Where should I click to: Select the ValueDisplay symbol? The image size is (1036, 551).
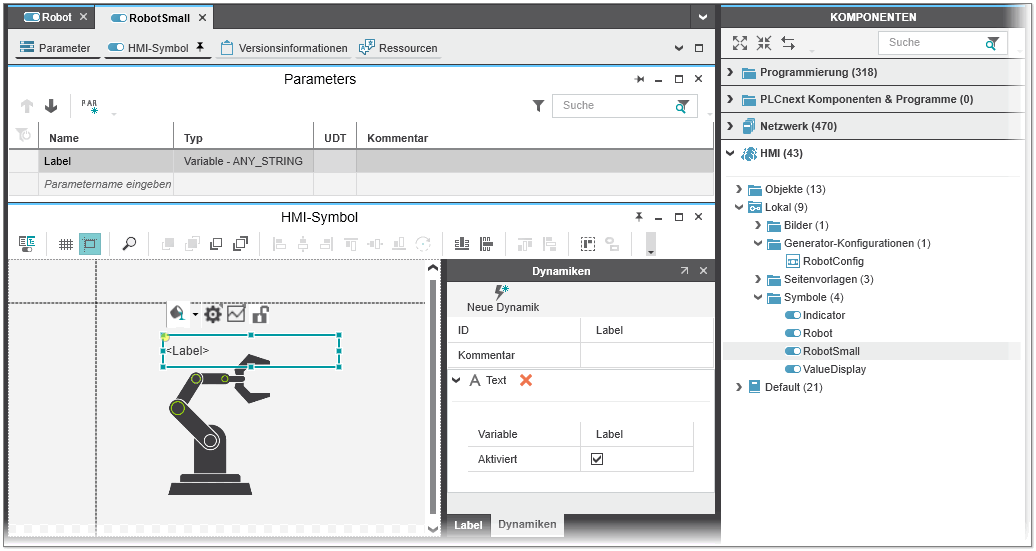pos(834,369)
